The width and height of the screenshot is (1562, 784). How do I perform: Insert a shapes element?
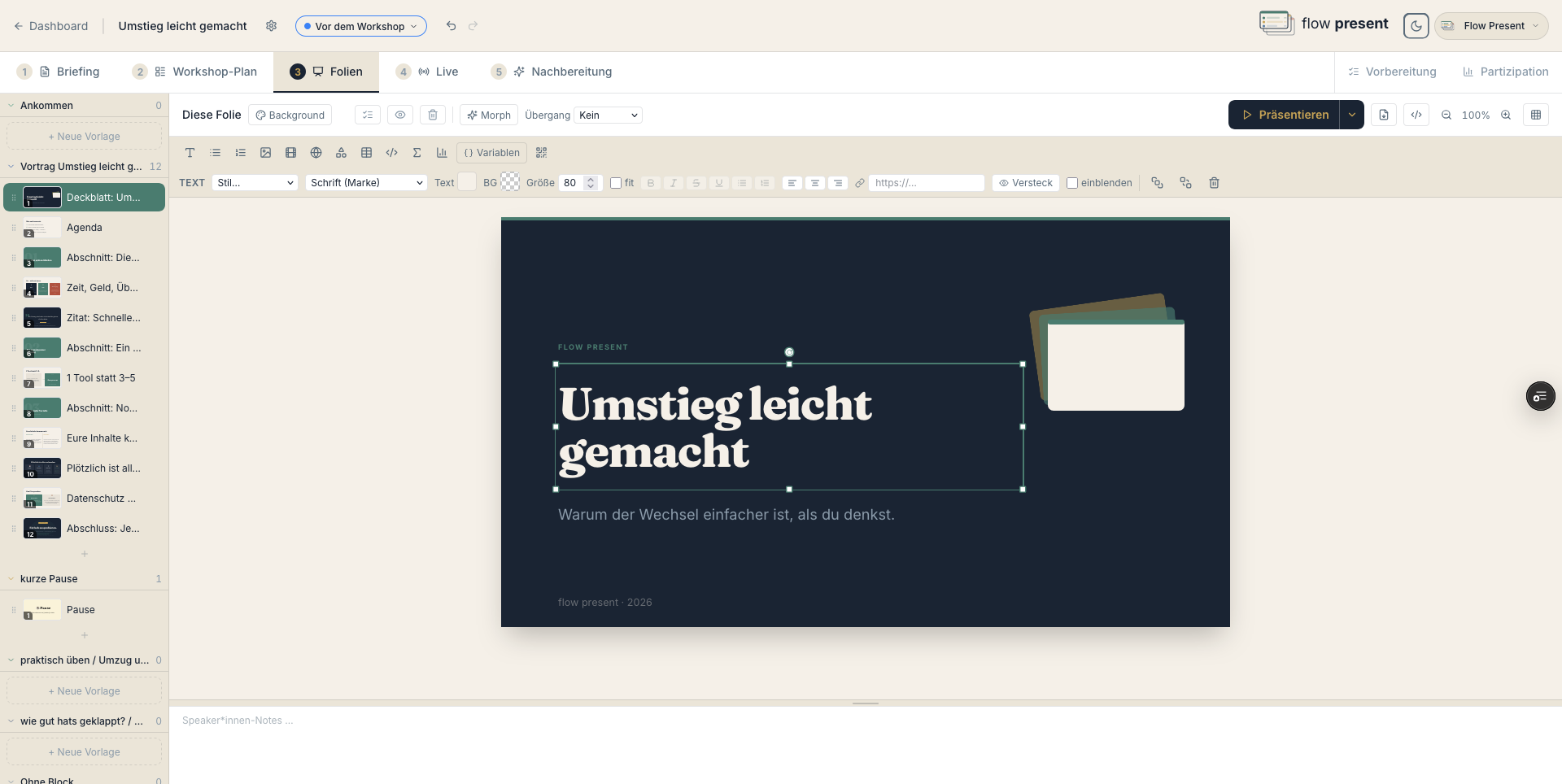pyautogui.click(x=341, y=153)
